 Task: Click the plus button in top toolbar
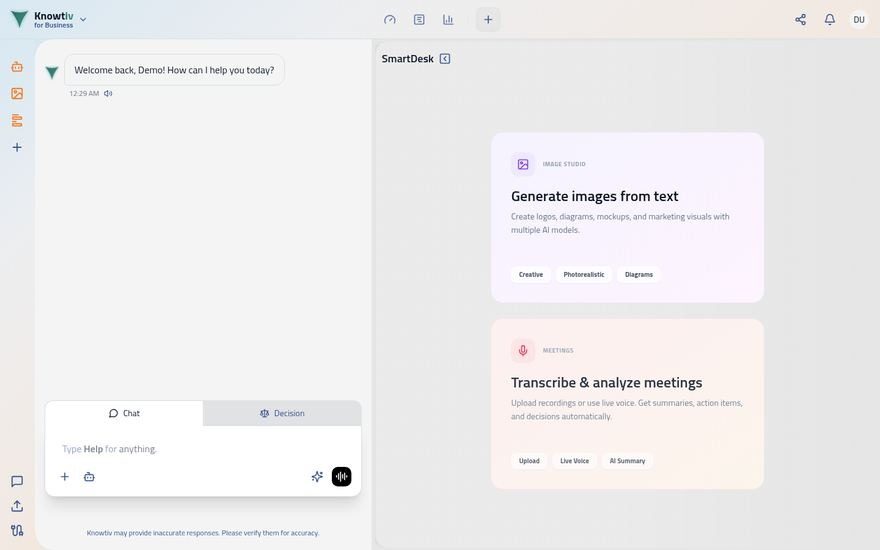click(488, 20)
